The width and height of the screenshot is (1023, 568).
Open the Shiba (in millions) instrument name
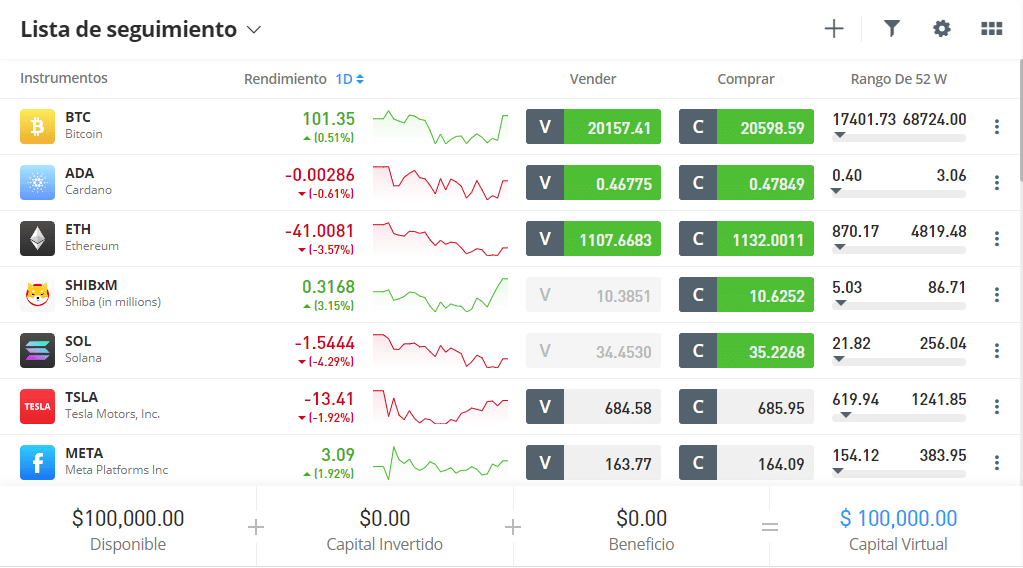(113, 302)
